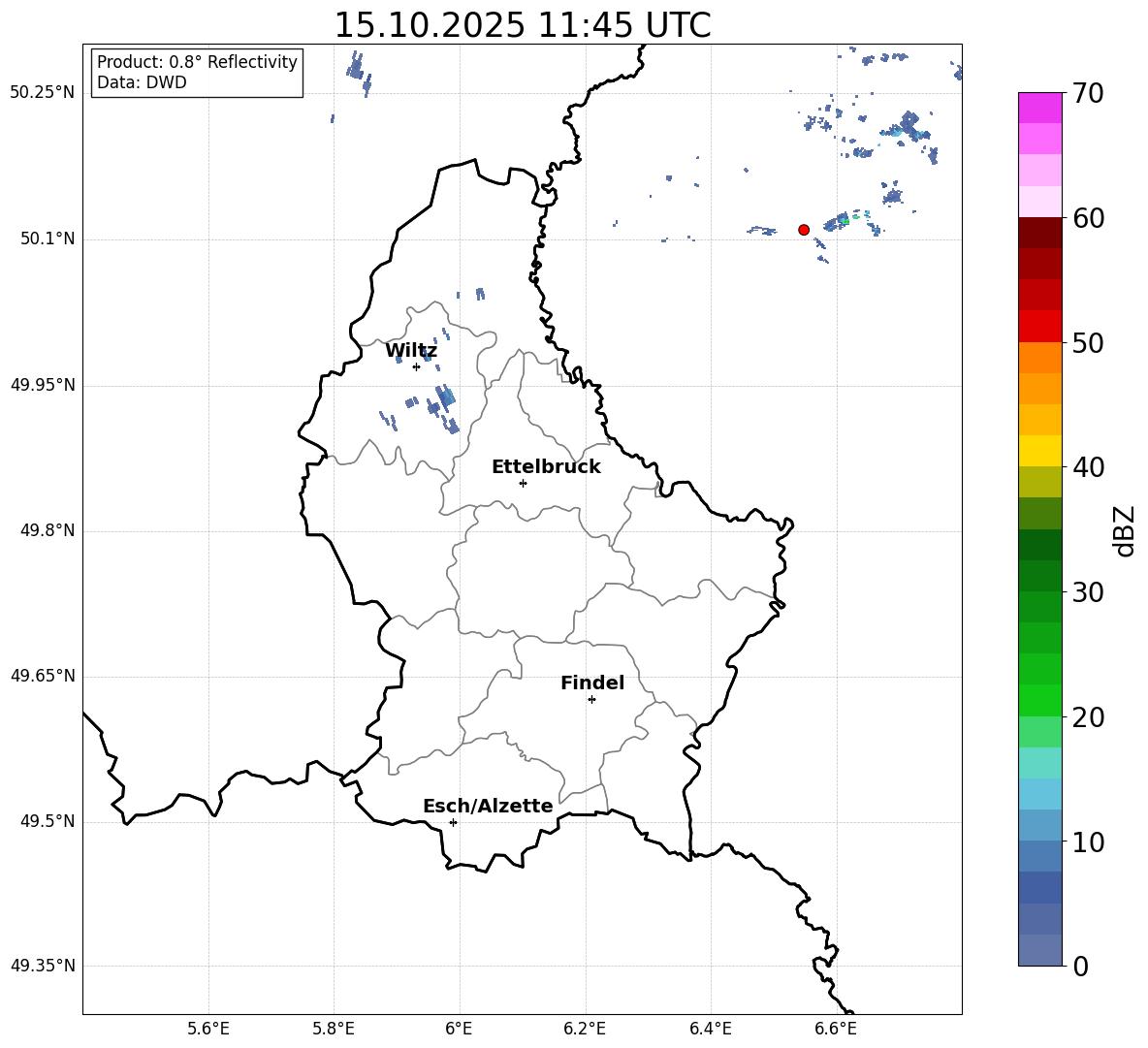Click the Esch/Alzette station cross marker
This screenshot has height=1048, width=1148.
point(453,822)
